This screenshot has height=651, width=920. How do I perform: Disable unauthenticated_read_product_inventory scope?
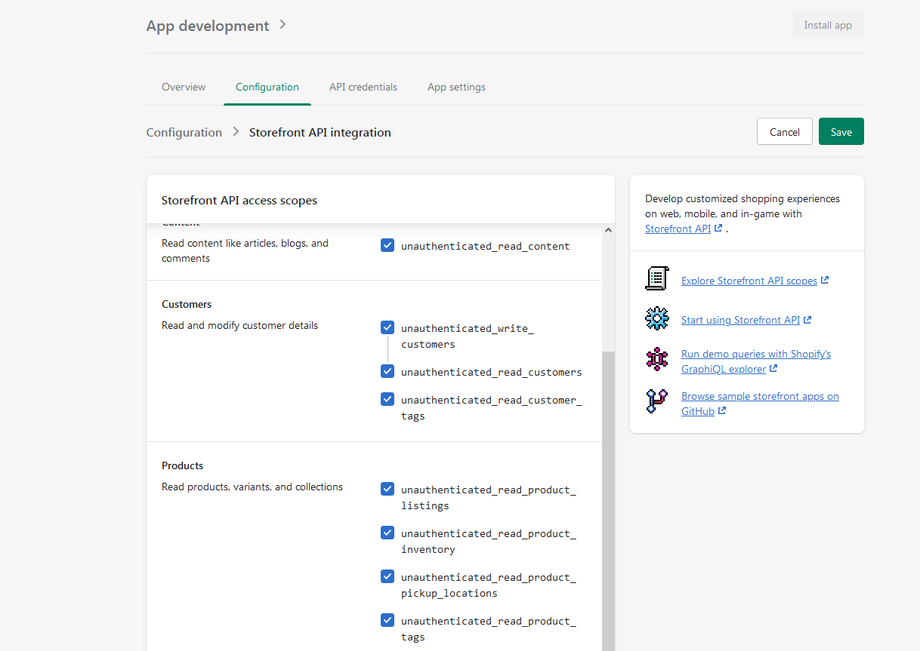[387, 533]
